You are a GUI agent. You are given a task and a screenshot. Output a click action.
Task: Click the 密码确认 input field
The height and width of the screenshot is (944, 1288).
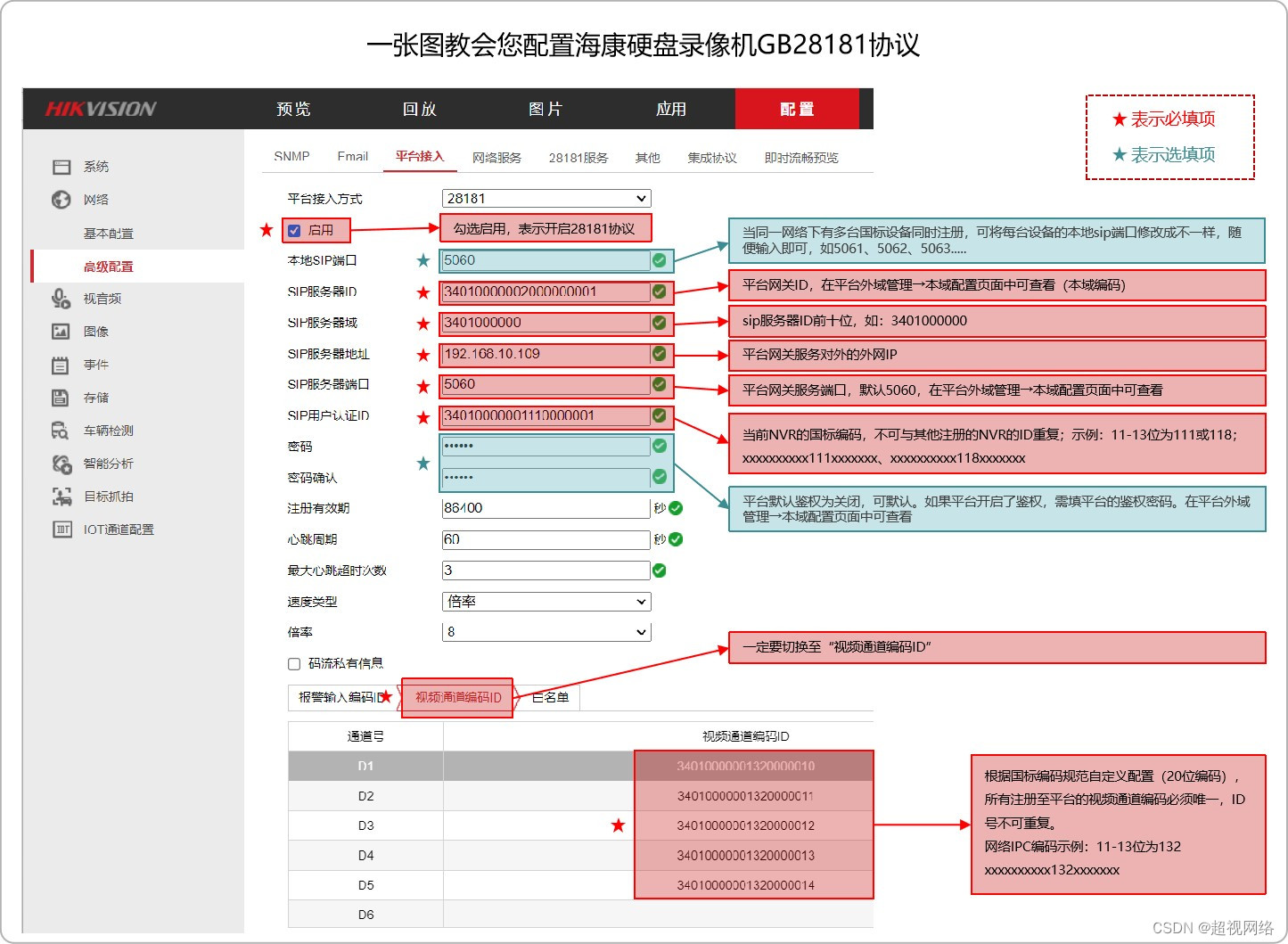pos(546,477)
